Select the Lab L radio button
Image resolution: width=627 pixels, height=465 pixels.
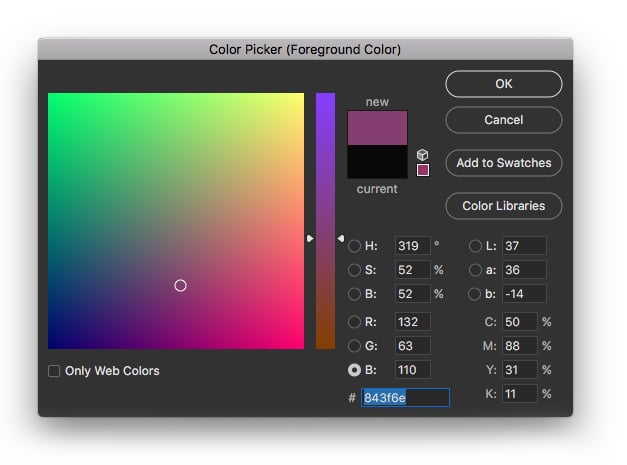(475, 246)
